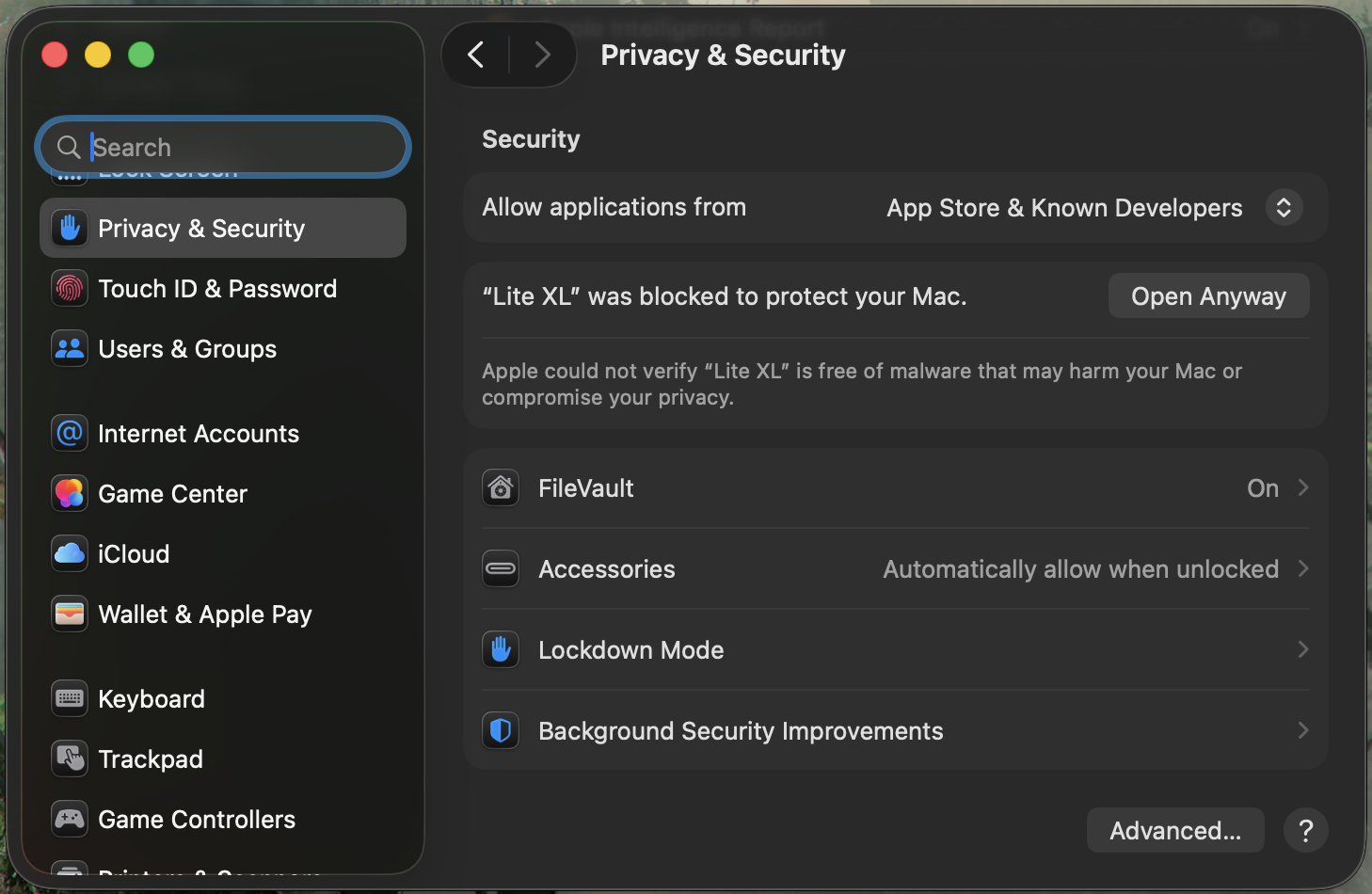Click the Privacy & Security hand icon in sidebar
Image resolution: width=1372 pixels, height=894 pixels.
point(70,228)
